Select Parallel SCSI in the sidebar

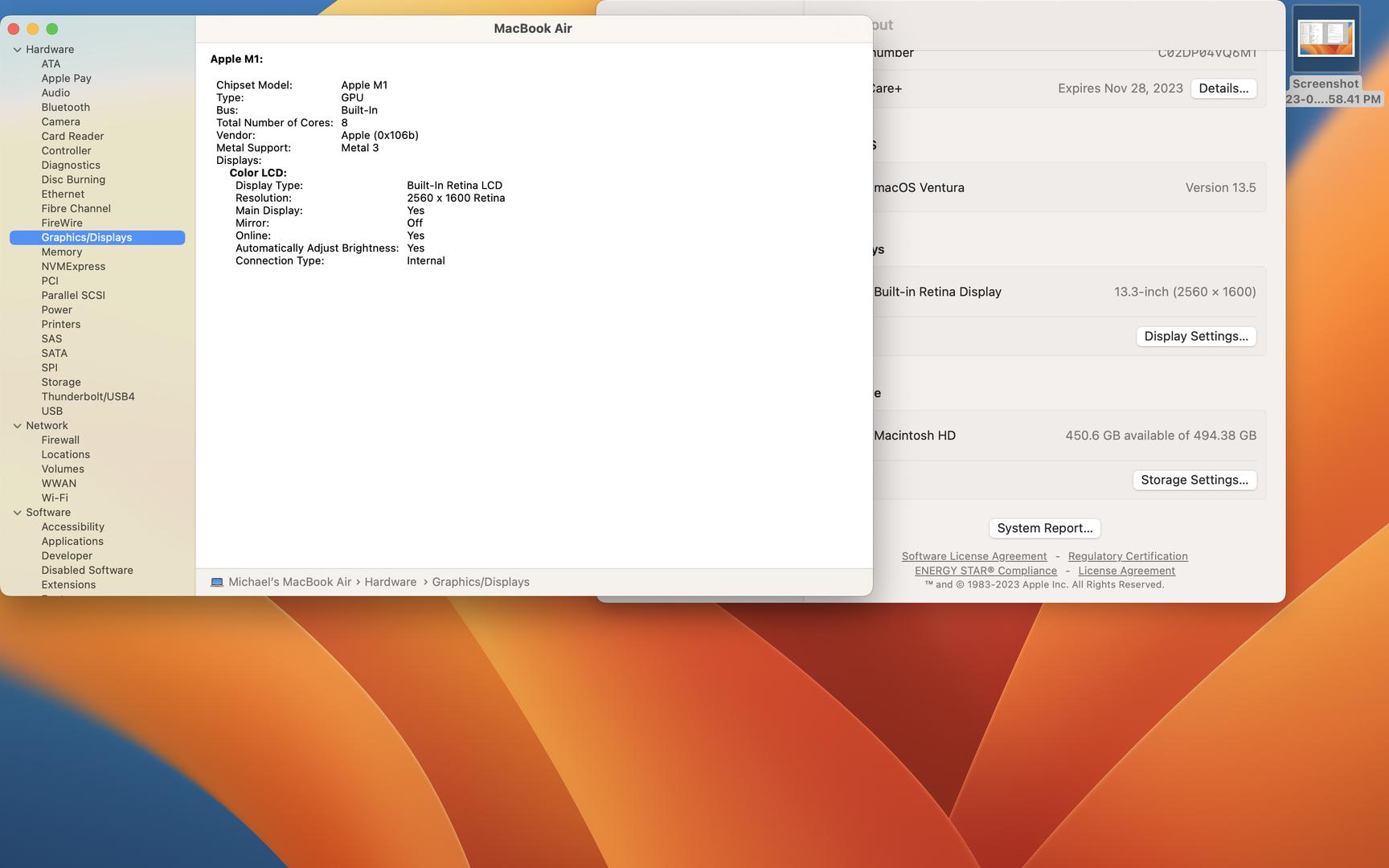pos(73,296)
